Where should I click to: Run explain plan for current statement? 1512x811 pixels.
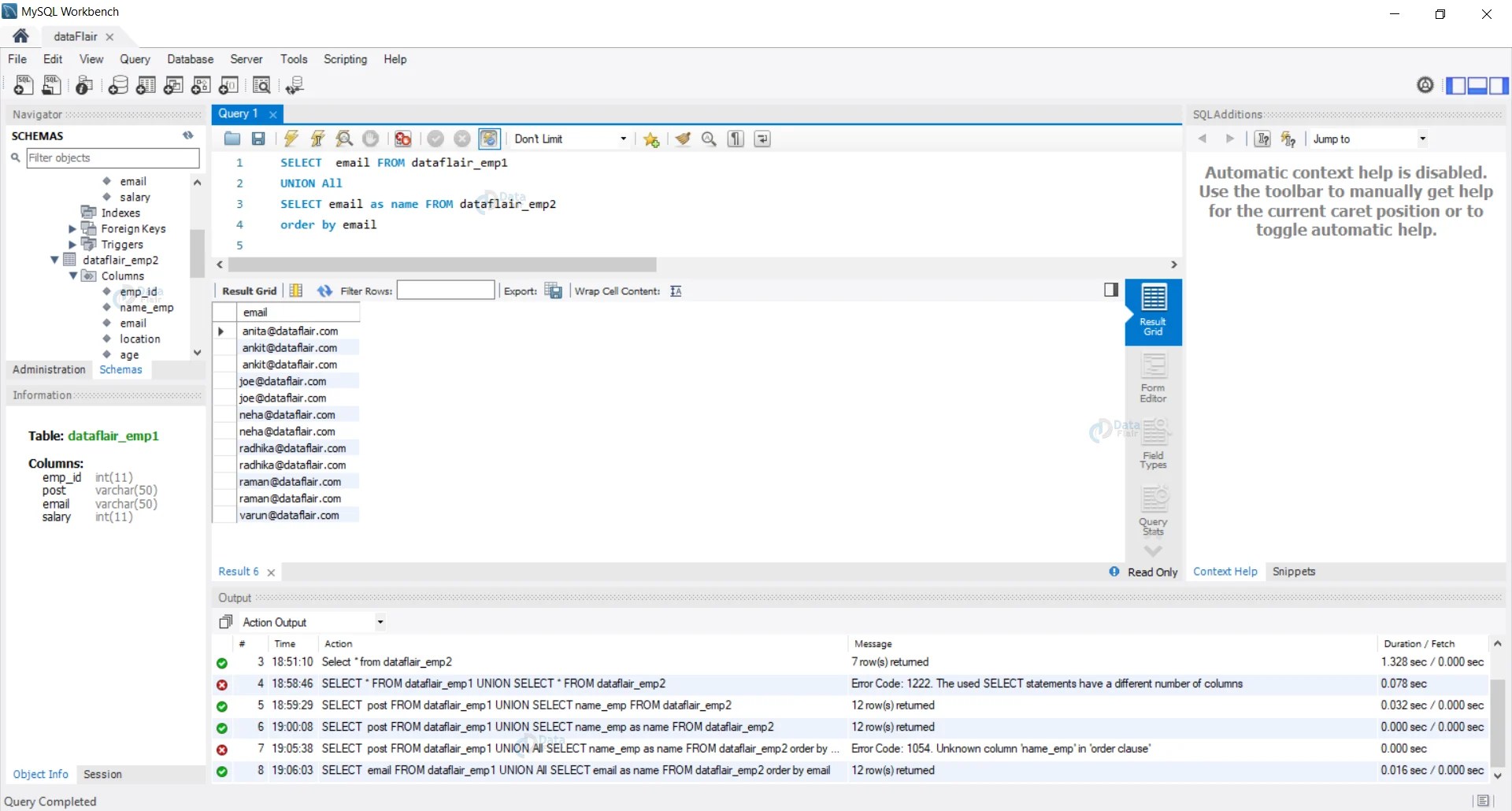point(344,139)
